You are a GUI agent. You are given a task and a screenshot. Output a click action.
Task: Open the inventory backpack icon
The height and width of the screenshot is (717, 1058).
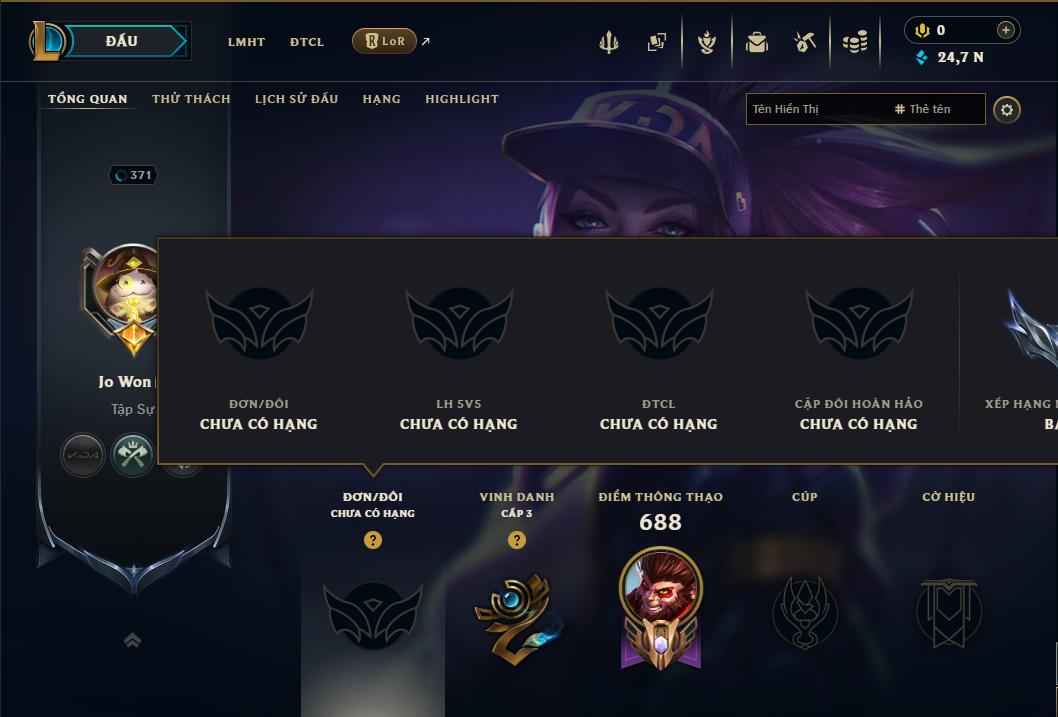coord(757,42)
